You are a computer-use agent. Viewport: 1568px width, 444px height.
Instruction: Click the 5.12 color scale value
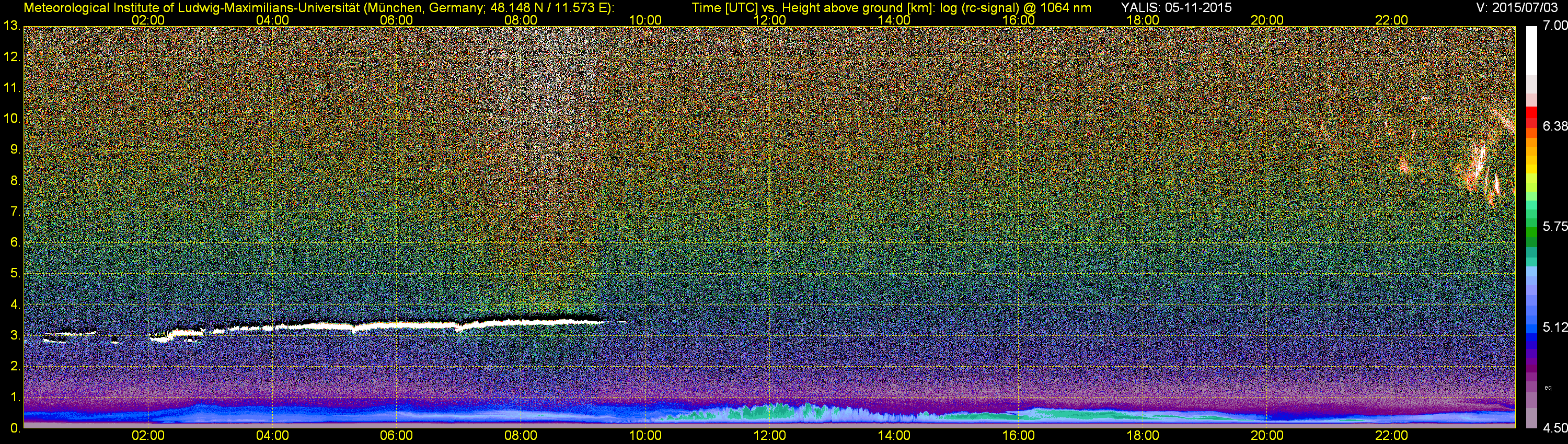[x=1554, y=327]
